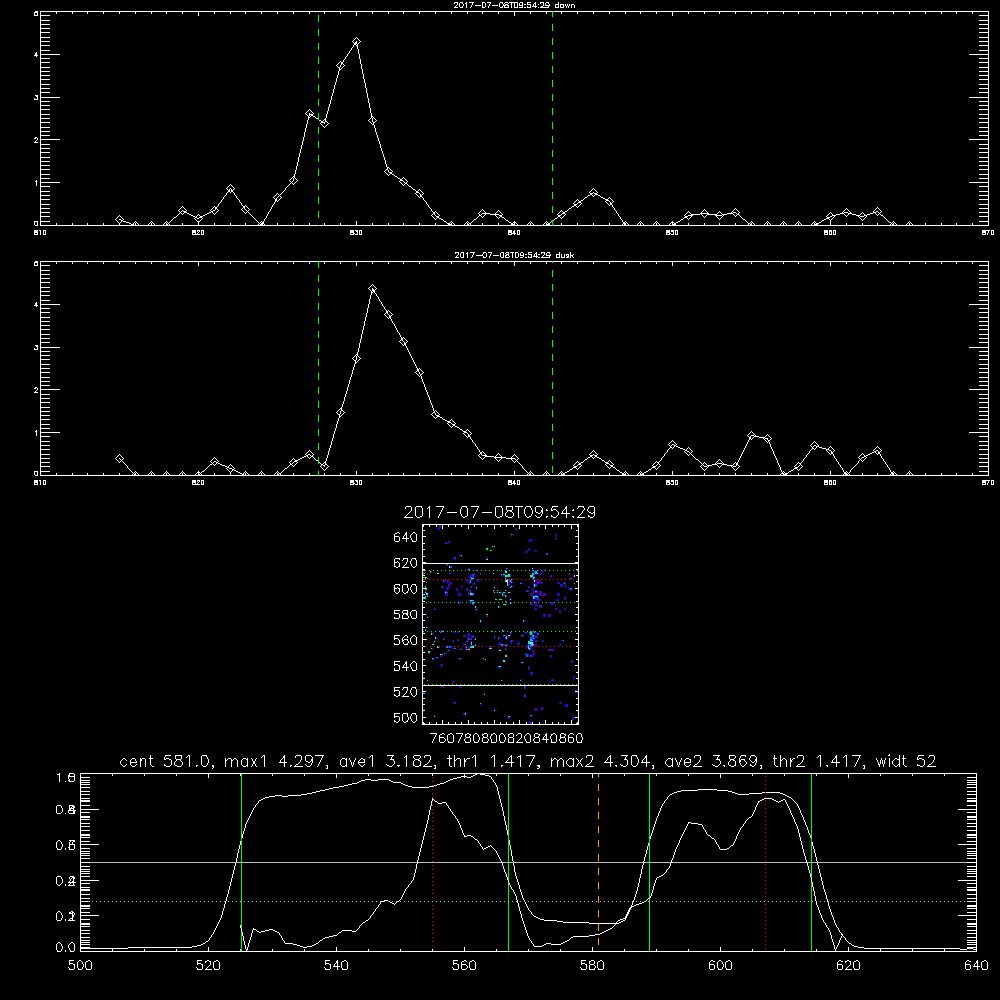
Task: Select the 'max1 4.297' value
Action: [276, 761]
